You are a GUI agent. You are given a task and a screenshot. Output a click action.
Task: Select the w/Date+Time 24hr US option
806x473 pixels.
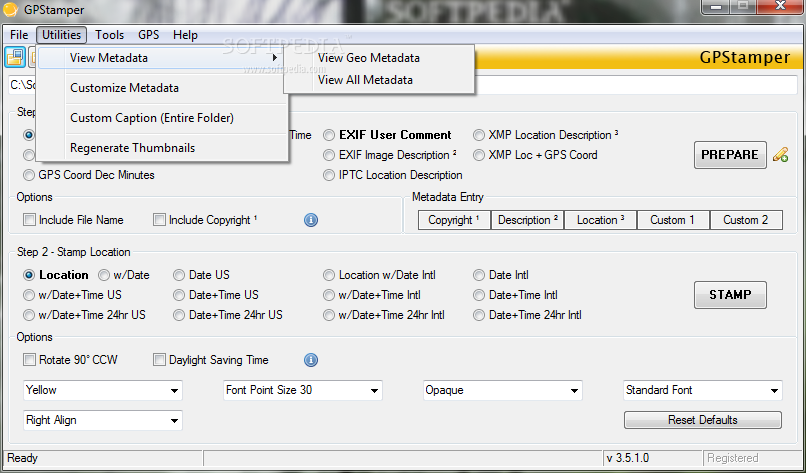coord(85,315)
